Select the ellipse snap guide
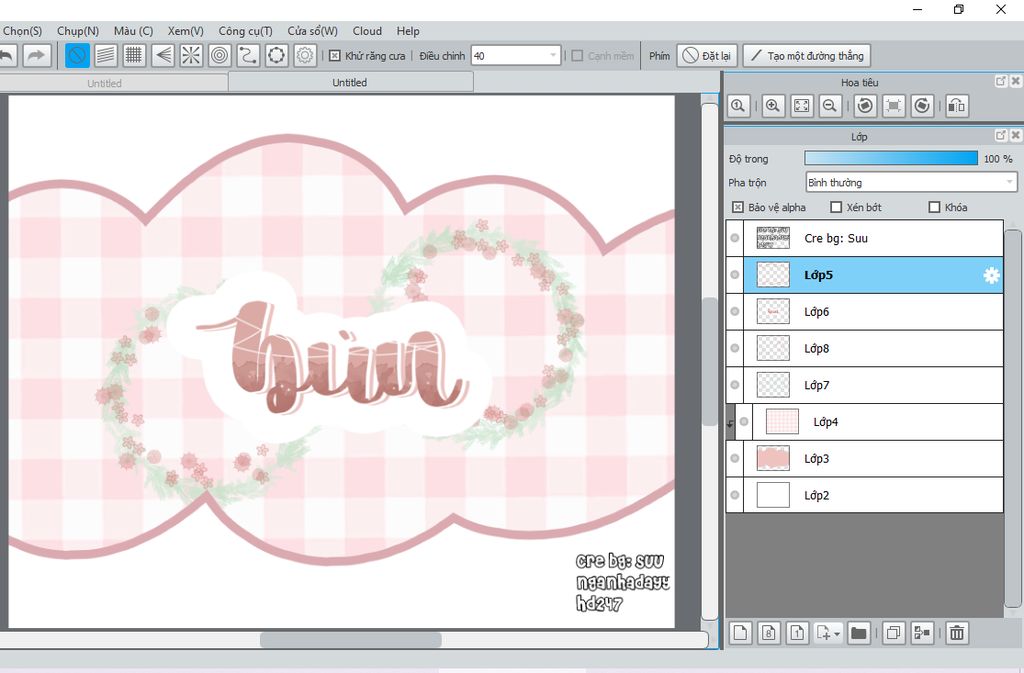 pyautogui.click(x=276, y=56)
